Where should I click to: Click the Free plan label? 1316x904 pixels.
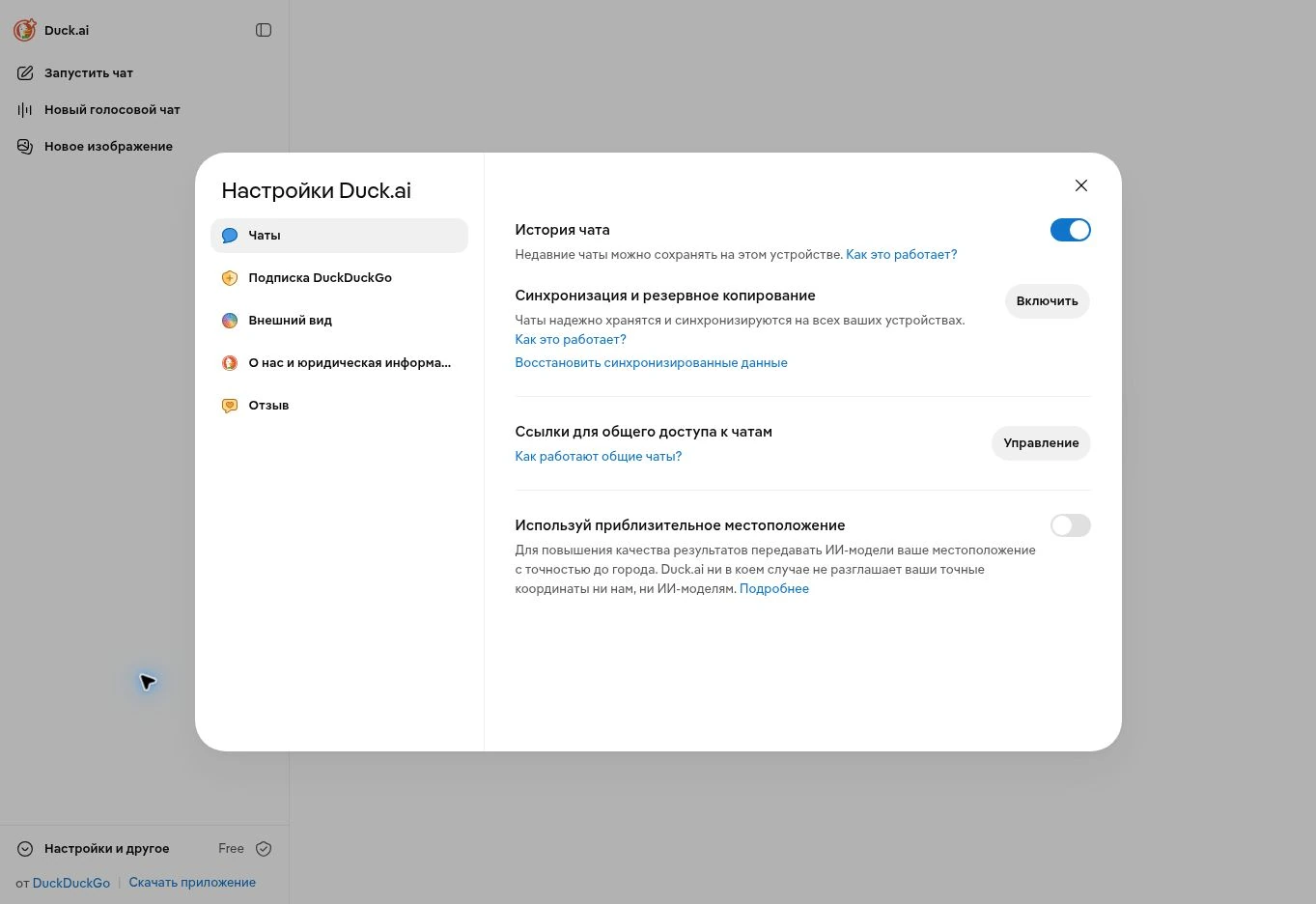(231, 848)
